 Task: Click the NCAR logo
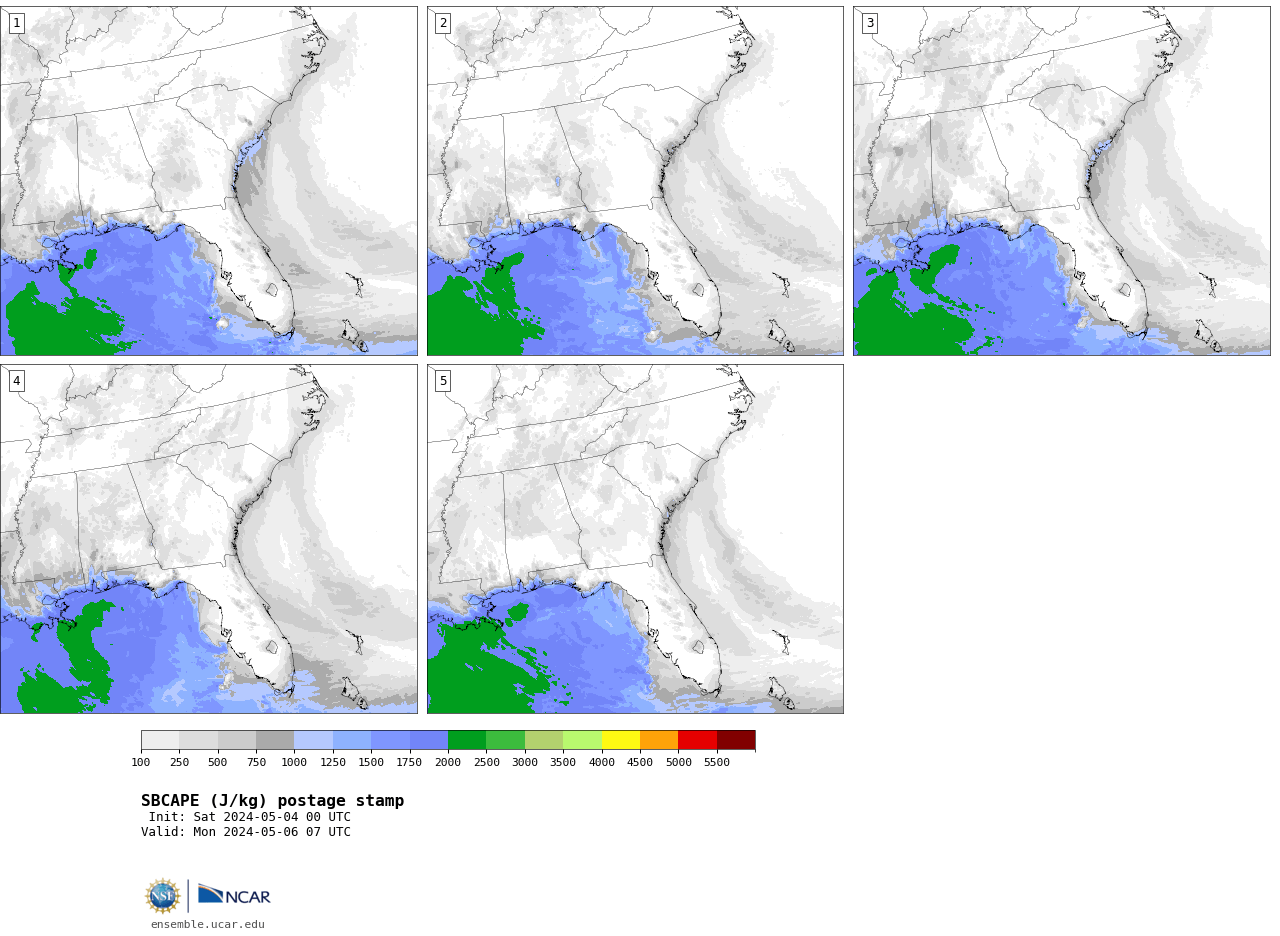234,895
